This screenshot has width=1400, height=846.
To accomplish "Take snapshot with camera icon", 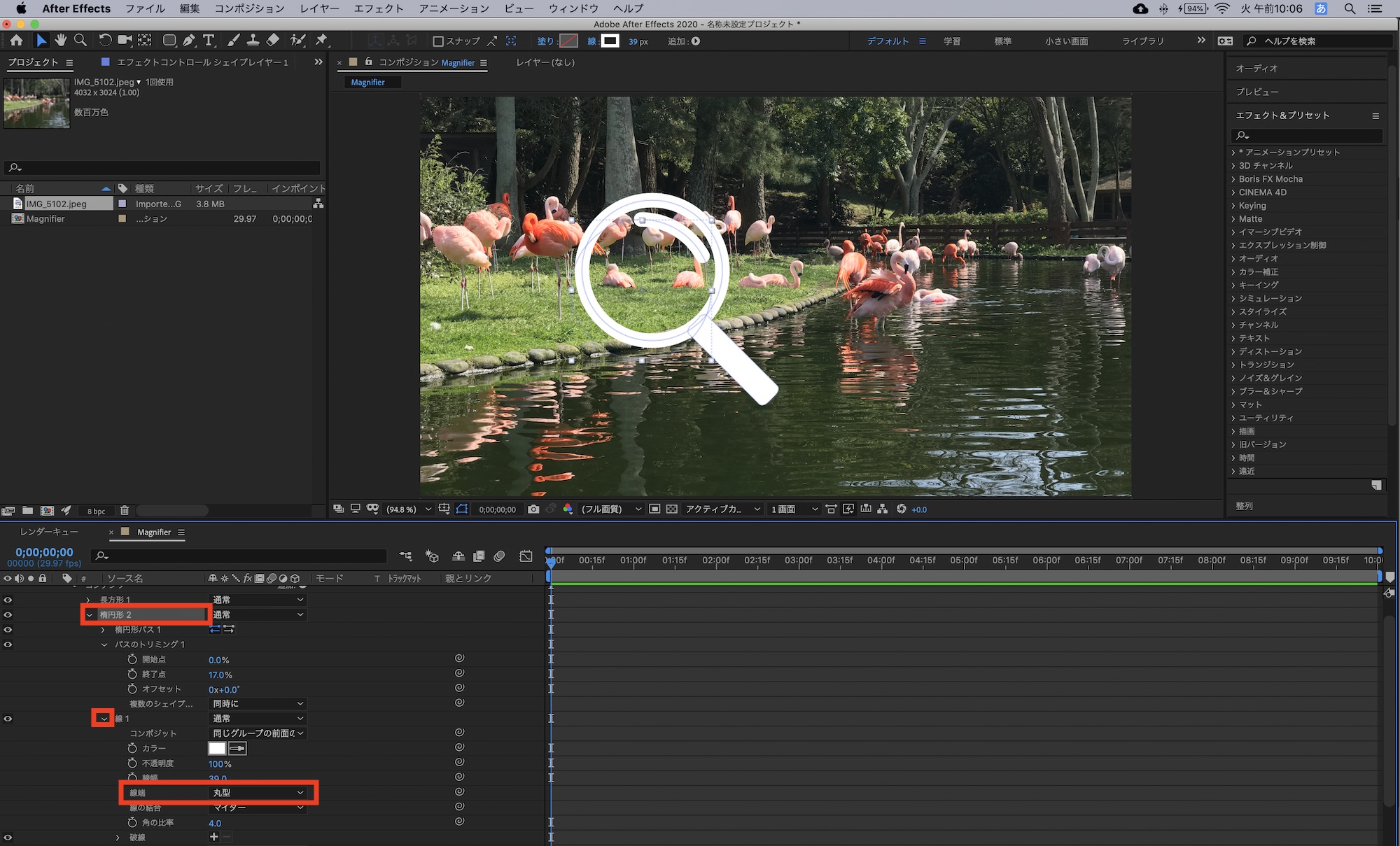I will point(533,509).
